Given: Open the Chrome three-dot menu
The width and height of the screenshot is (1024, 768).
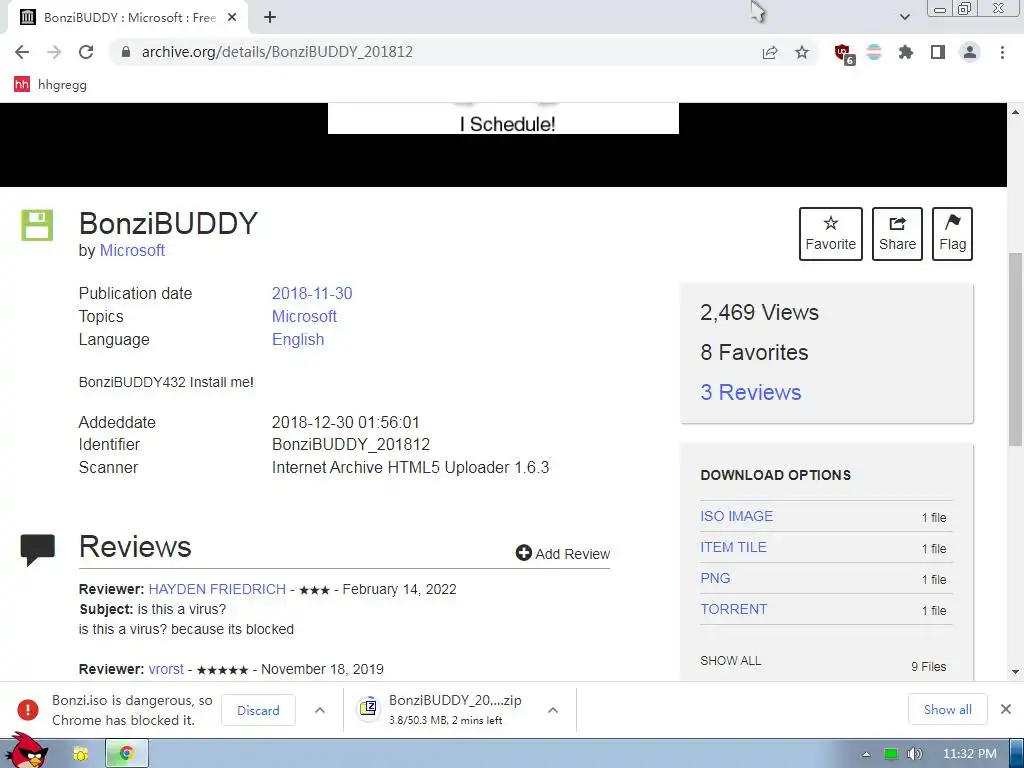Looking at the screenshot, I should (1002, 52).
